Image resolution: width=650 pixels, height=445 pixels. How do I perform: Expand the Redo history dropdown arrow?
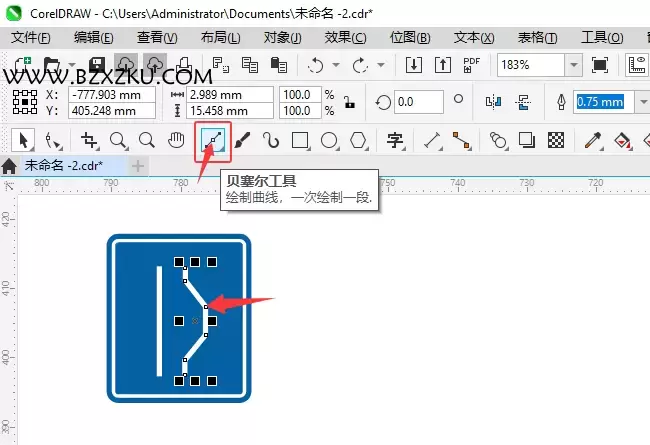(381, 65)
